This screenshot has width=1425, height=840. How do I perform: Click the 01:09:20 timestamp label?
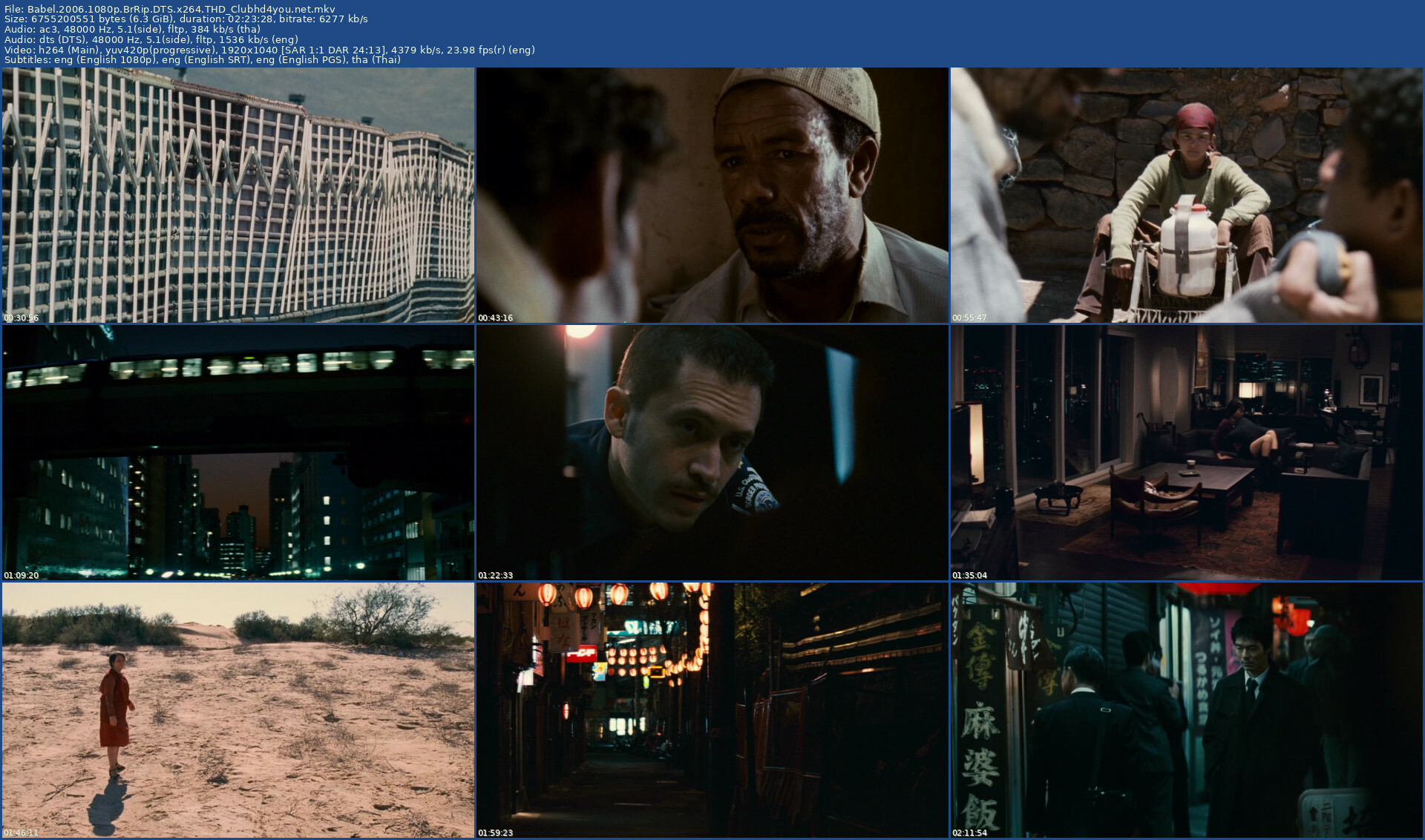coord(21,575)
